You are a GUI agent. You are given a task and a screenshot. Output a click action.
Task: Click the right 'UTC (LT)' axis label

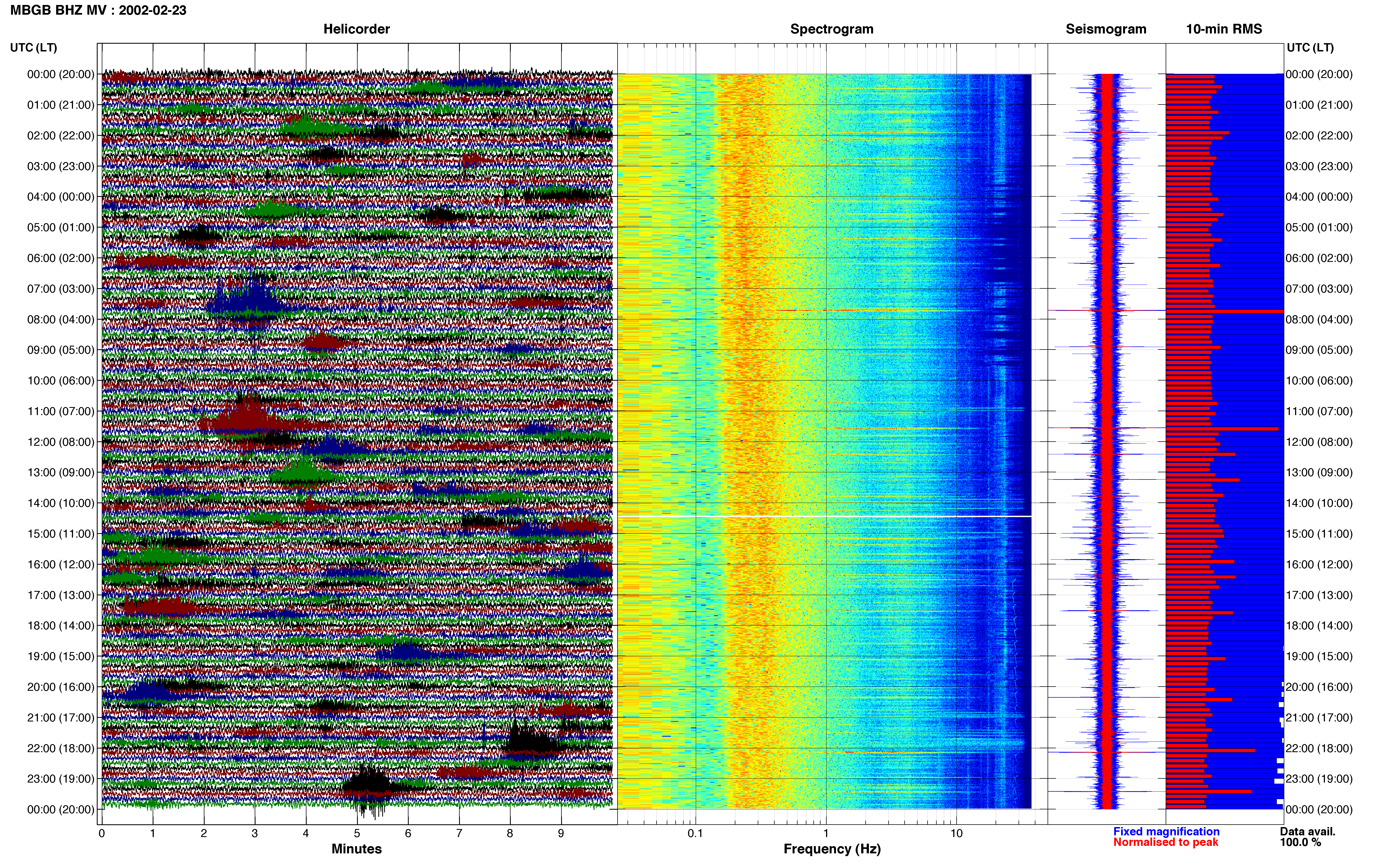[1310, 48]
